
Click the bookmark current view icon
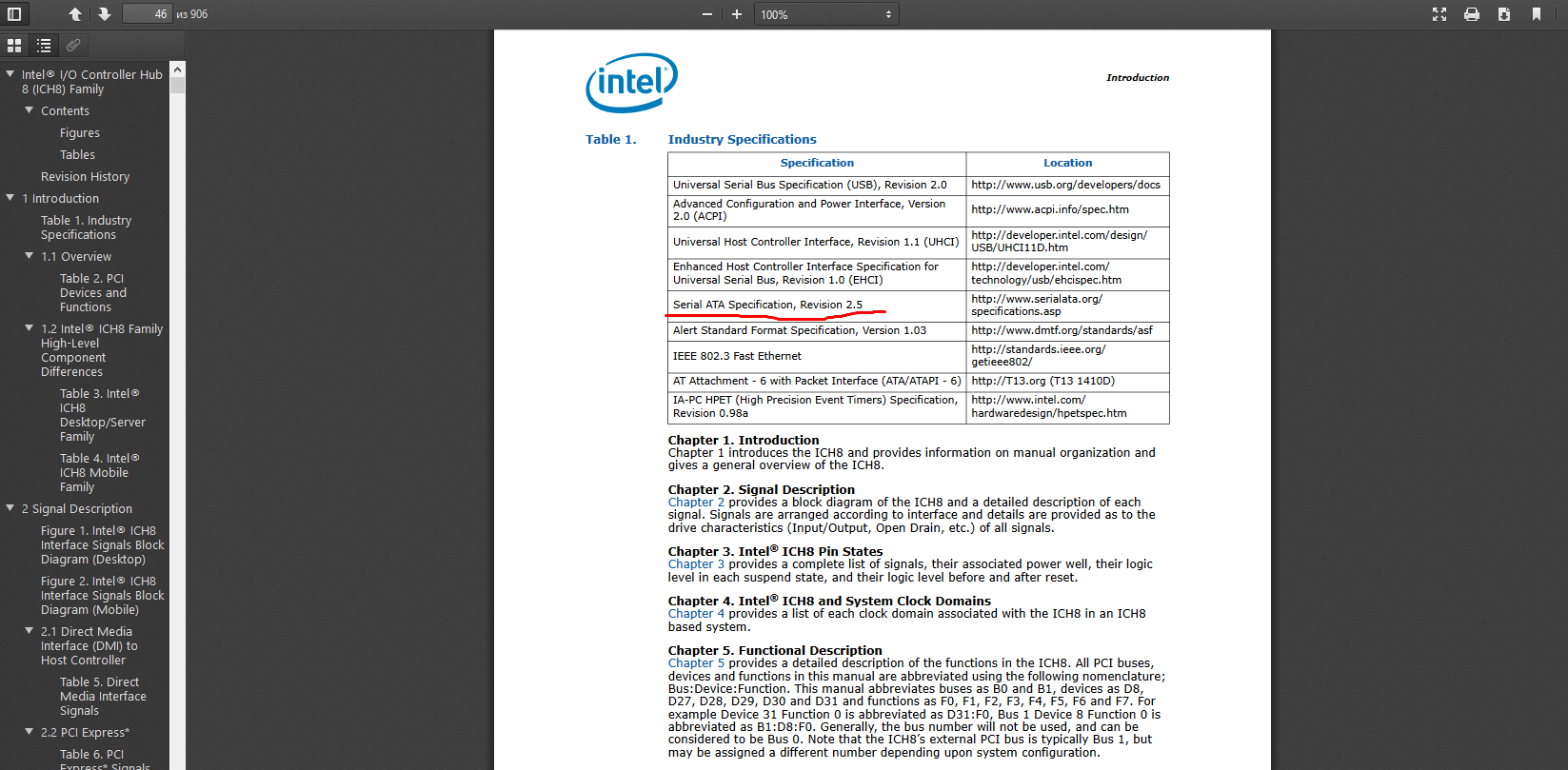[x=1537, y=14]
